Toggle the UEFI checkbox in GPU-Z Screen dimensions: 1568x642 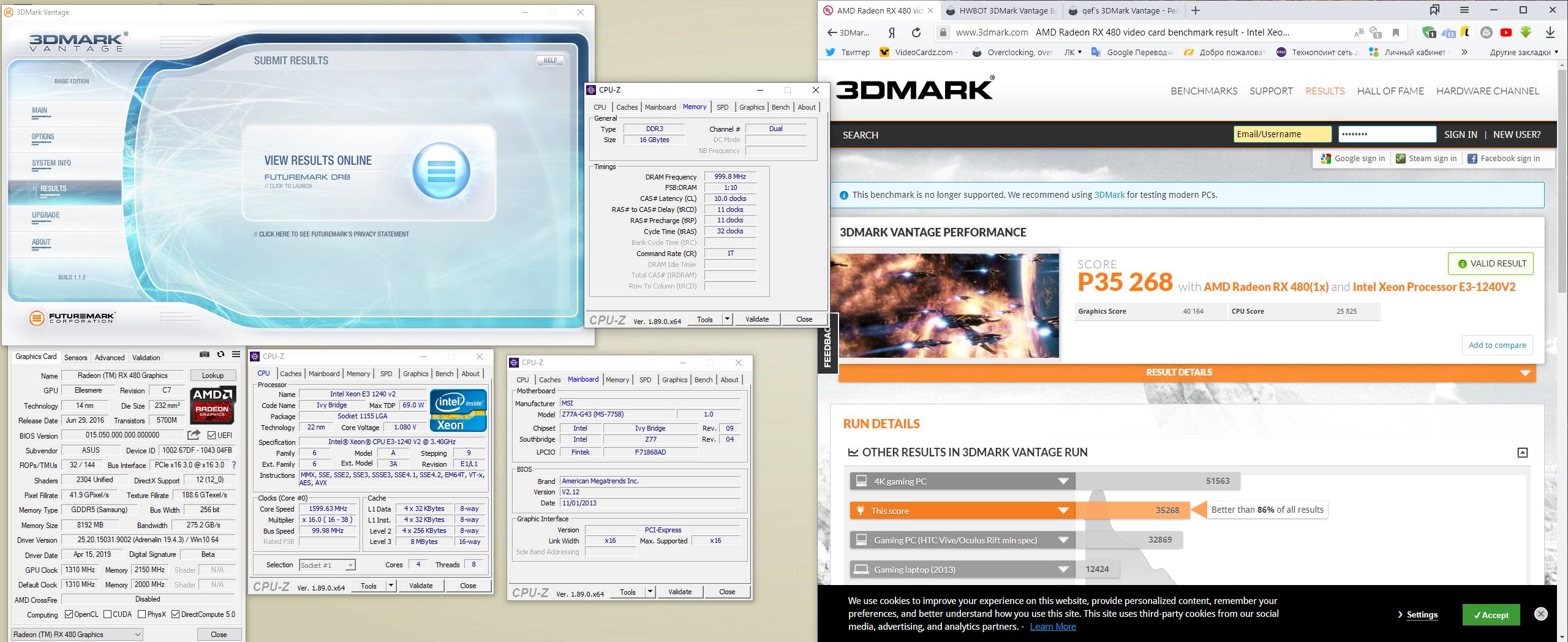211,435
